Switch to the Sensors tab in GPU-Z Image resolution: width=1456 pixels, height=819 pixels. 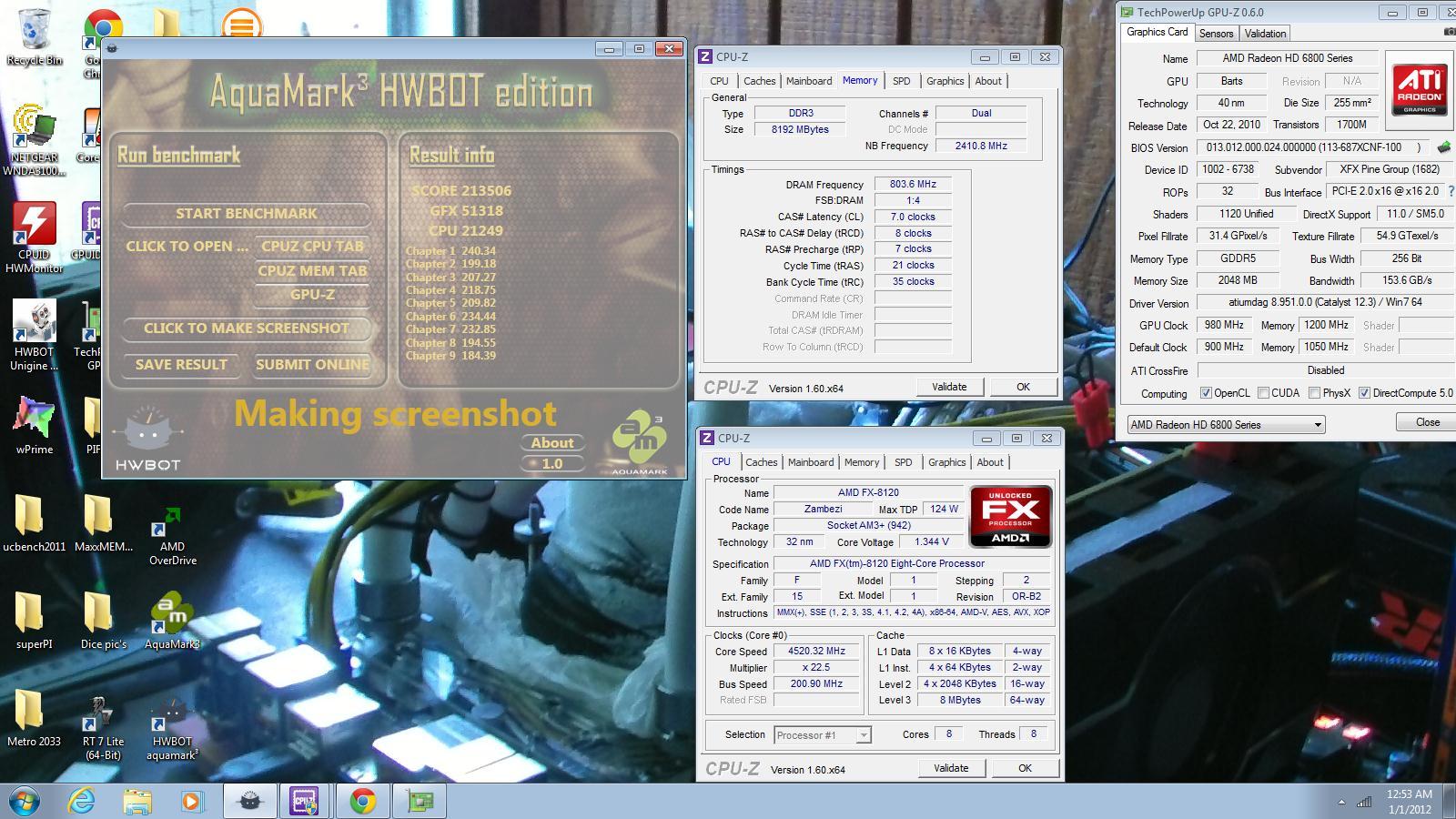tap(1216, 33)
